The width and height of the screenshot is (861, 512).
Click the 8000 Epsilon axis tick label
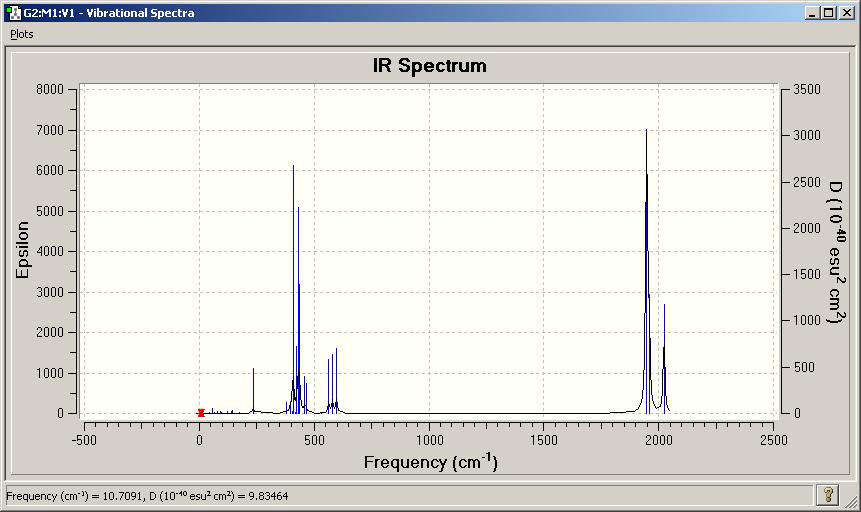click(50, 89)
